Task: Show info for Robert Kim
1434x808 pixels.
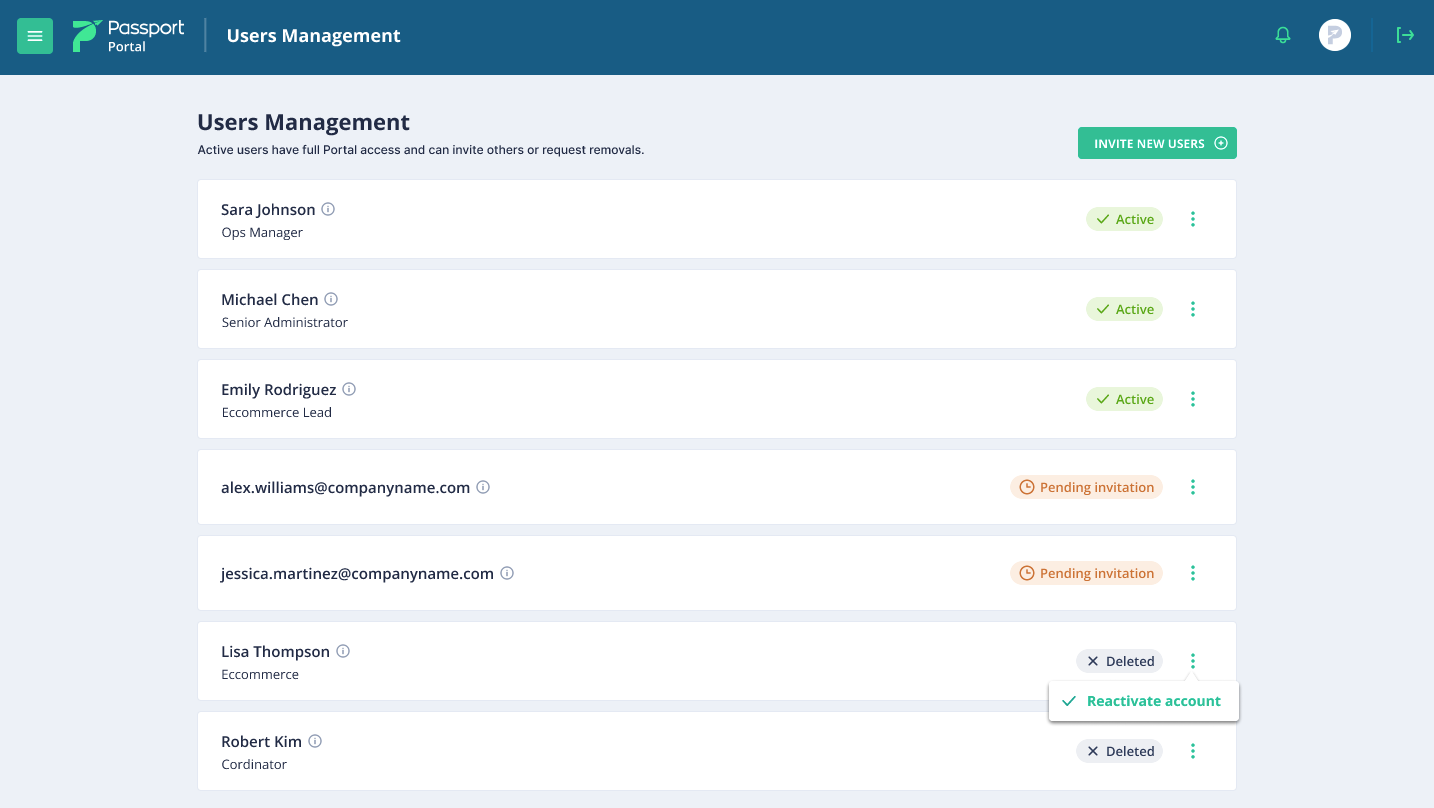Action: pyautogui.click(x=315, y=742)
